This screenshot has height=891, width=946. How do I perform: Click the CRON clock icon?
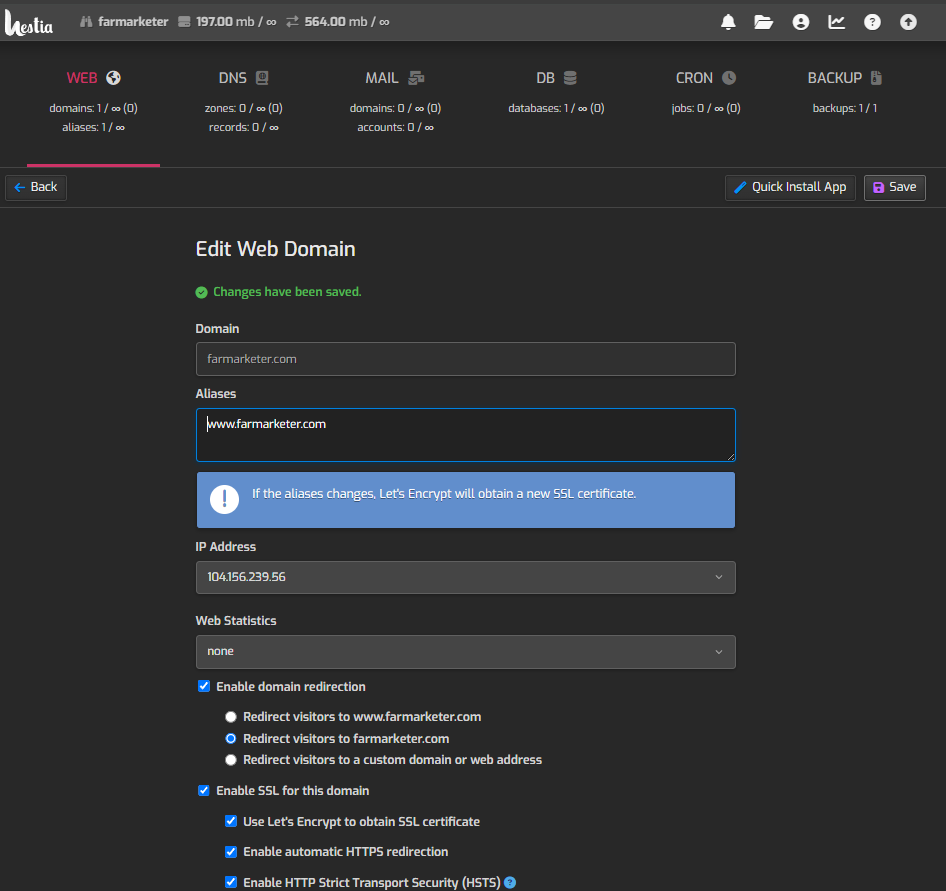click(729, 78)
